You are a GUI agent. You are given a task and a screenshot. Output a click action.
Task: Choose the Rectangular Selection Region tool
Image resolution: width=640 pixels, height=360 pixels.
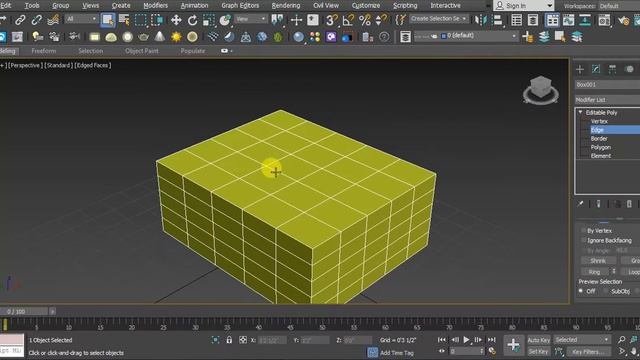pos(140,20)
